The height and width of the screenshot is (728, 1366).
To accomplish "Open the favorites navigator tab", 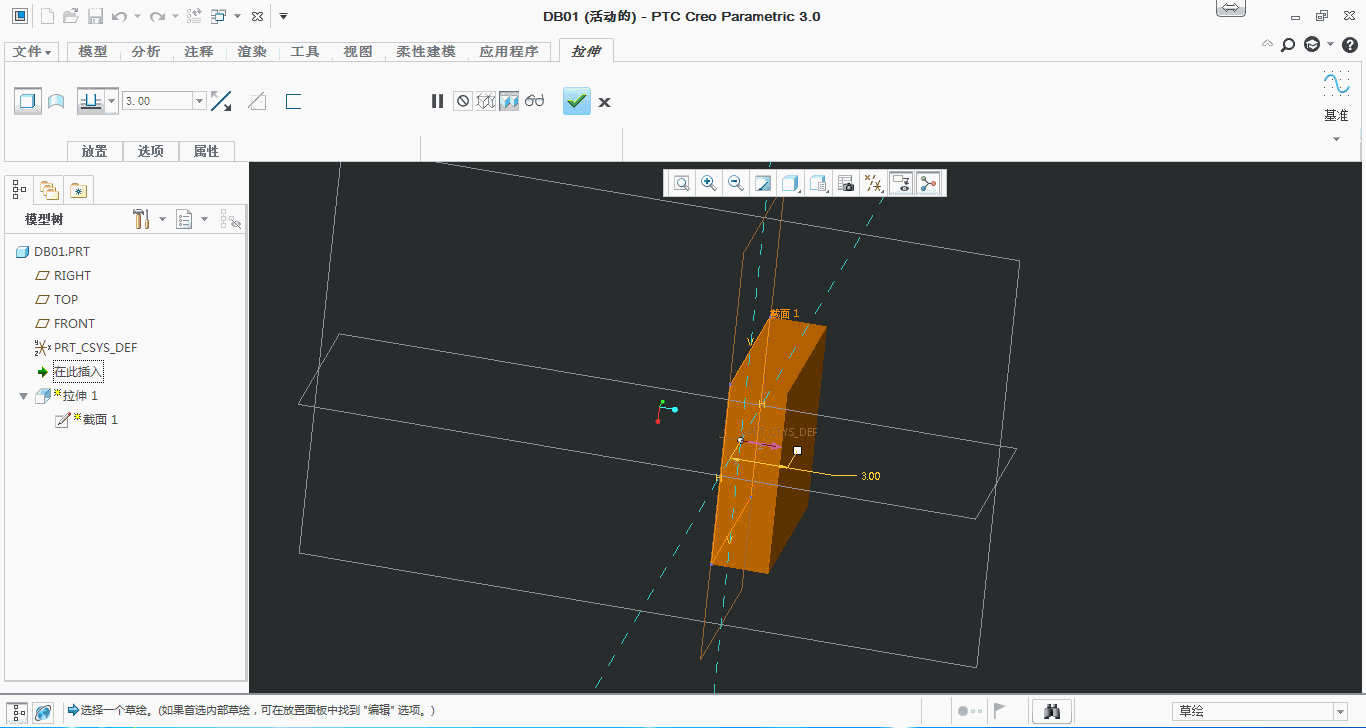I will tap(79, 189).
